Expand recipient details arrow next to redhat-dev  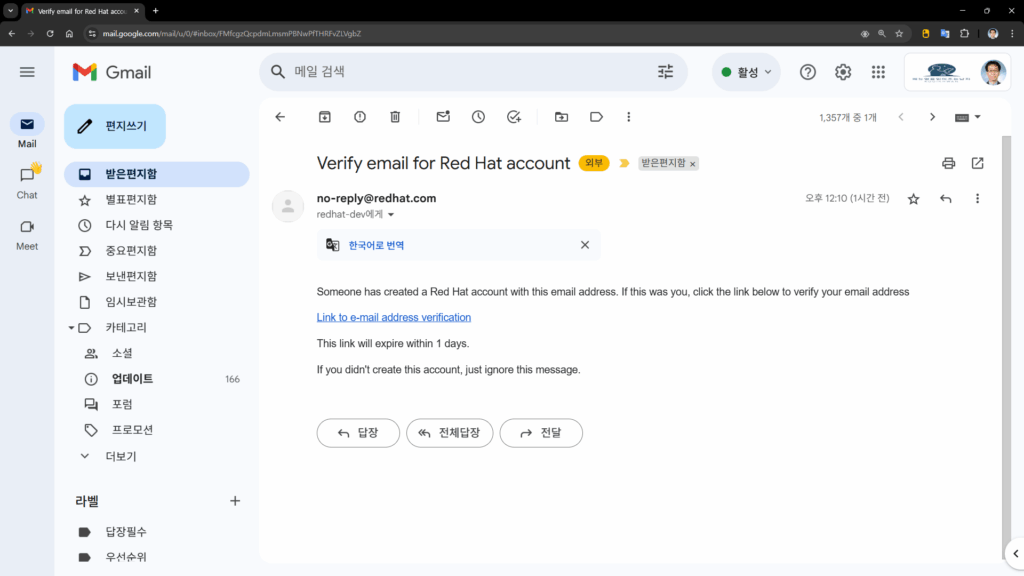[x=391, y=215]
